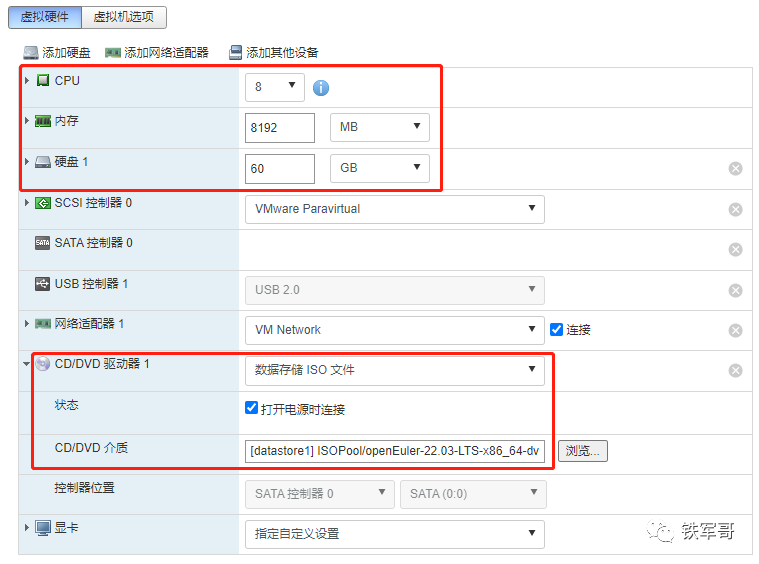
Task: Open the VM Network dropdown
Action: [x=395, y=330]
